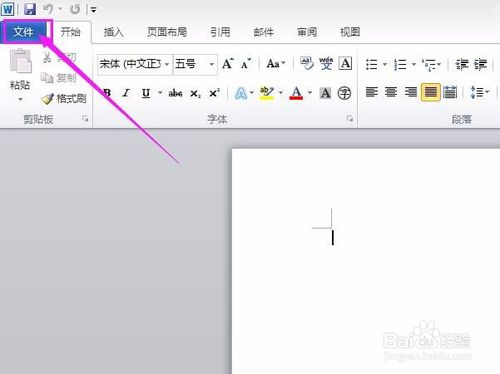The image size is (500, 374).
Task: Toggle Superscript formatting
Action: [x=214, y=93]
